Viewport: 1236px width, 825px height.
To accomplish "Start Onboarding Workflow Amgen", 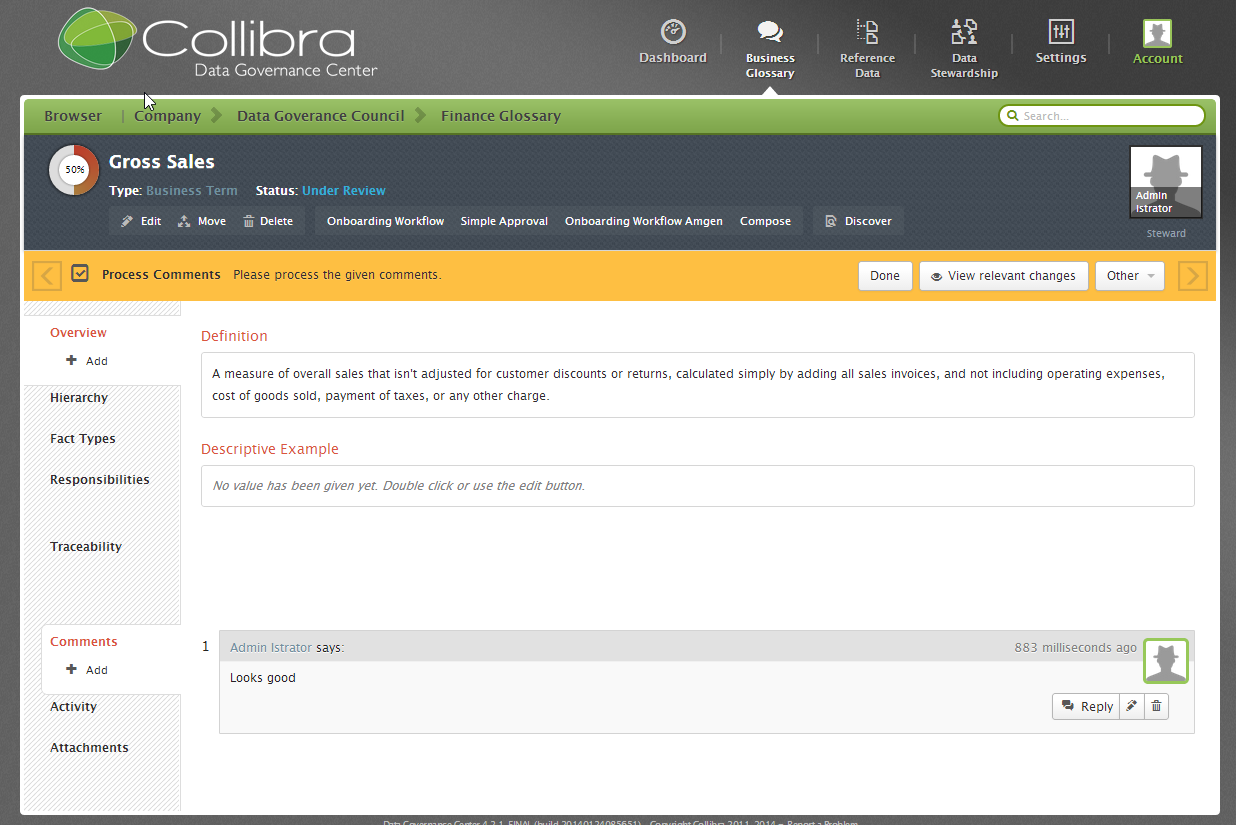I will coord(644,221).
